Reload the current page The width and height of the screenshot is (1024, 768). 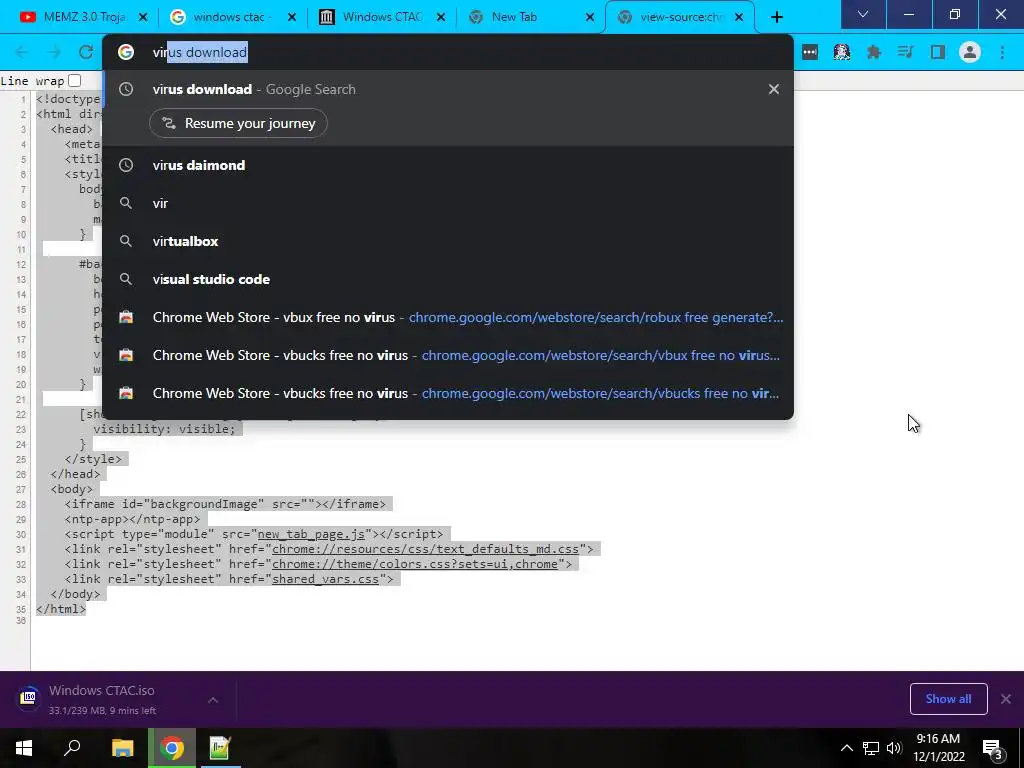coord(86,52)
